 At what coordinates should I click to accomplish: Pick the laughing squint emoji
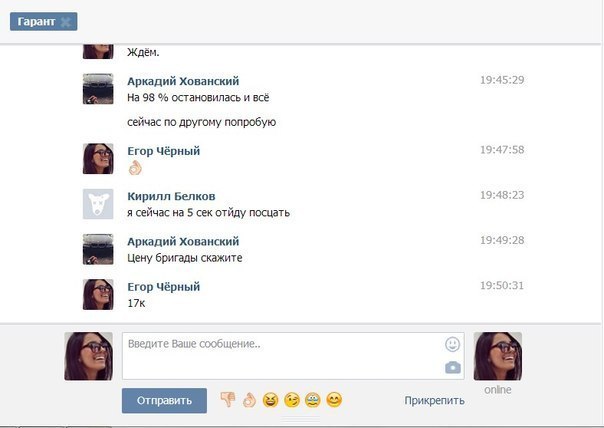[x=270, y=400]
